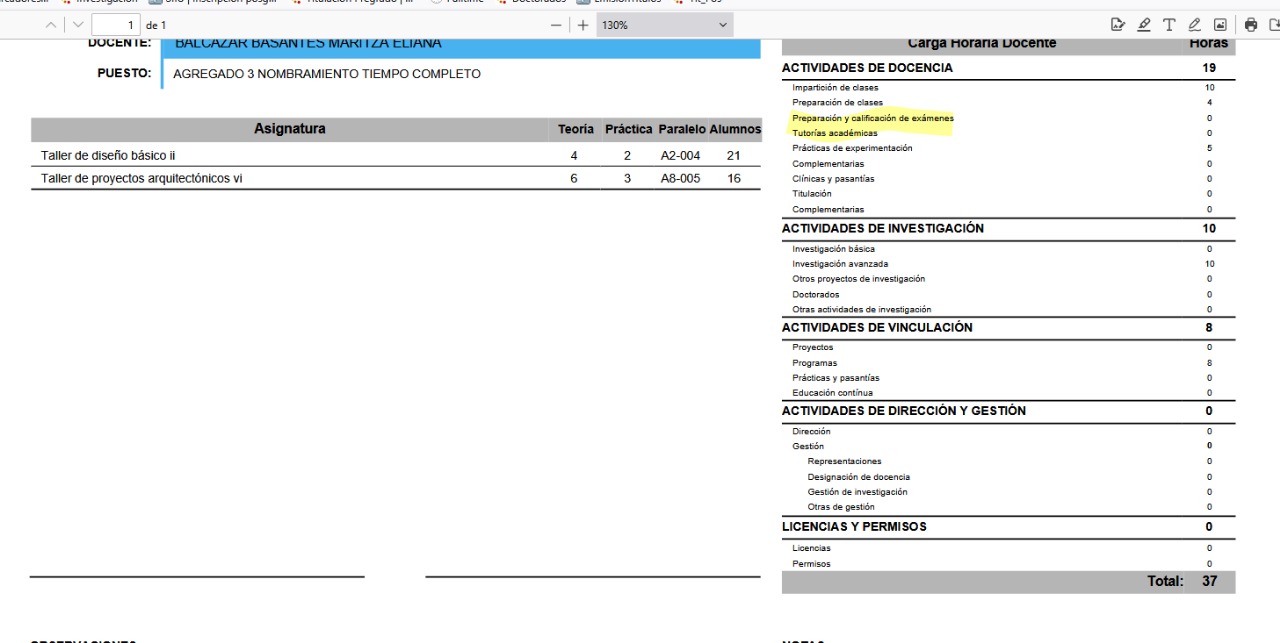Click the Representaciones item

845,461
